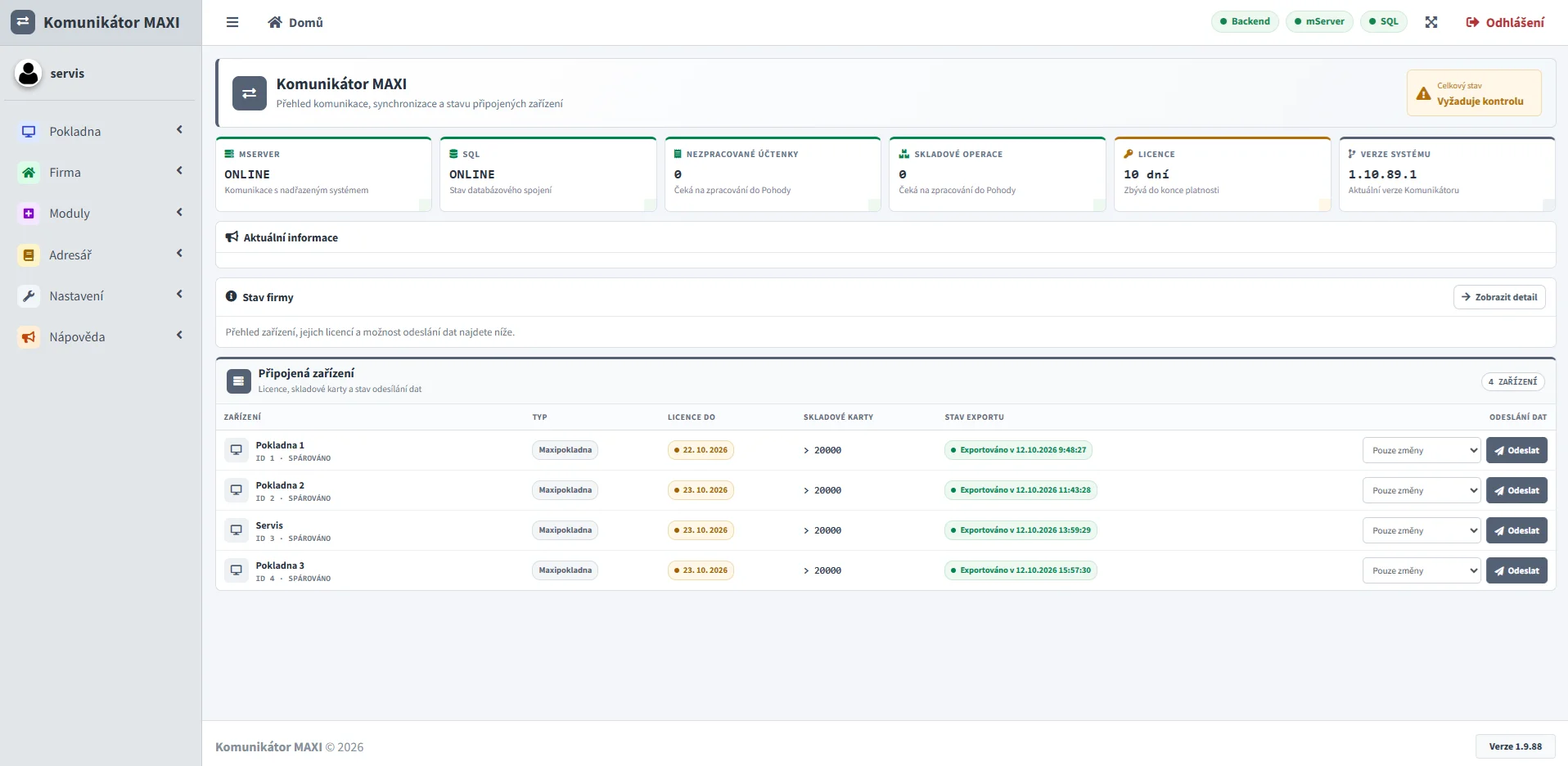Click the warning triangle in Celkový stav
This screenshot has height=766, width=1568.
pos(1424,94)
